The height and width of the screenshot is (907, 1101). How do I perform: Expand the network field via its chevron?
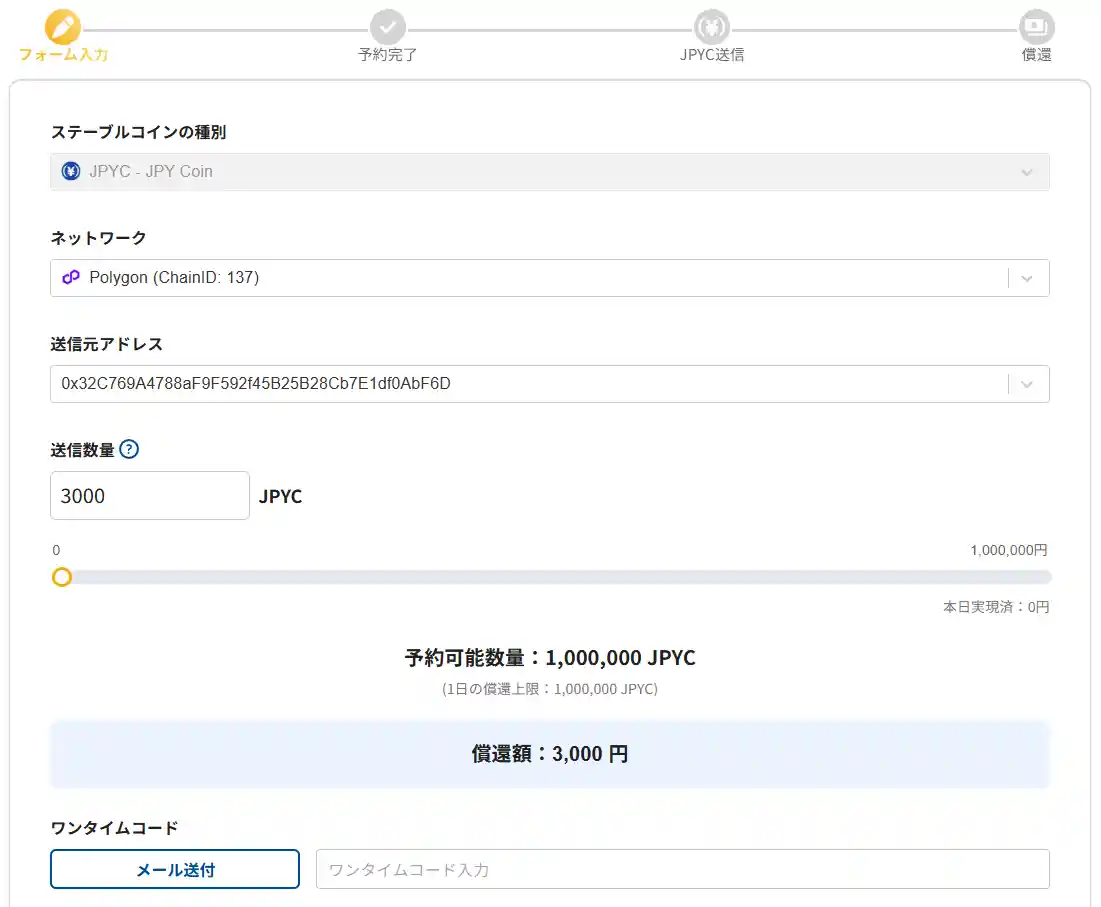[1027, 277]
